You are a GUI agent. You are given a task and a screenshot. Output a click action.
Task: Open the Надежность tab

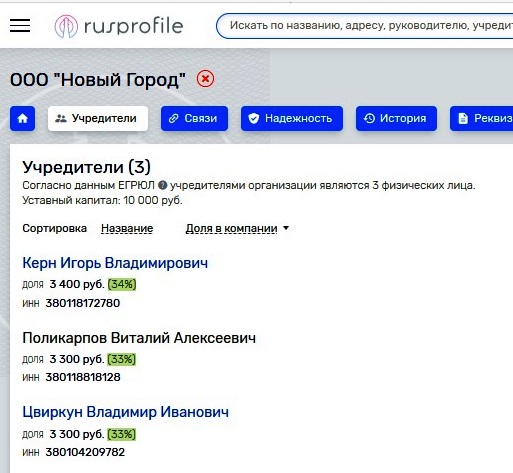[292, 118]
